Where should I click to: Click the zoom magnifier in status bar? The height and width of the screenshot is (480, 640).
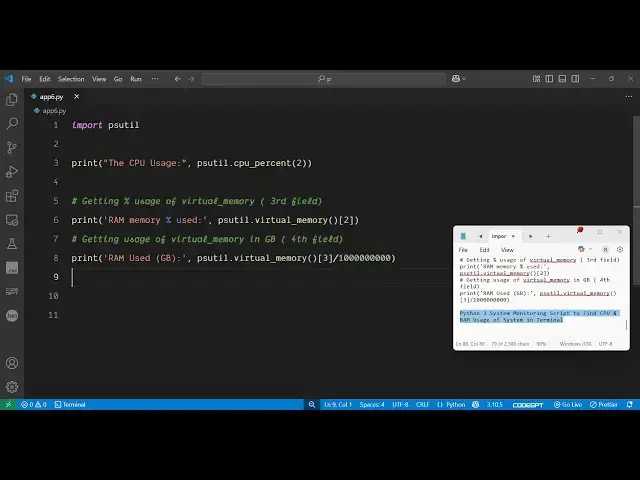[312, 404]
